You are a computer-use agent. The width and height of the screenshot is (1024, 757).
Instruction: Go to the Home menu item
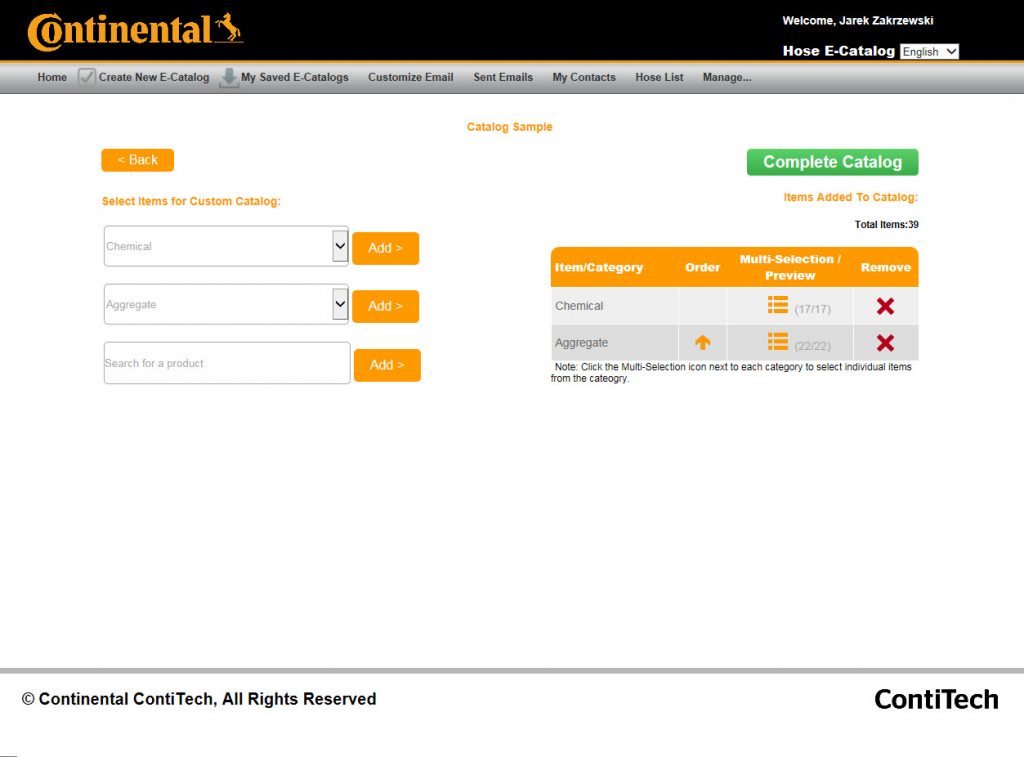pyautogui.click(x=52, y=77)
